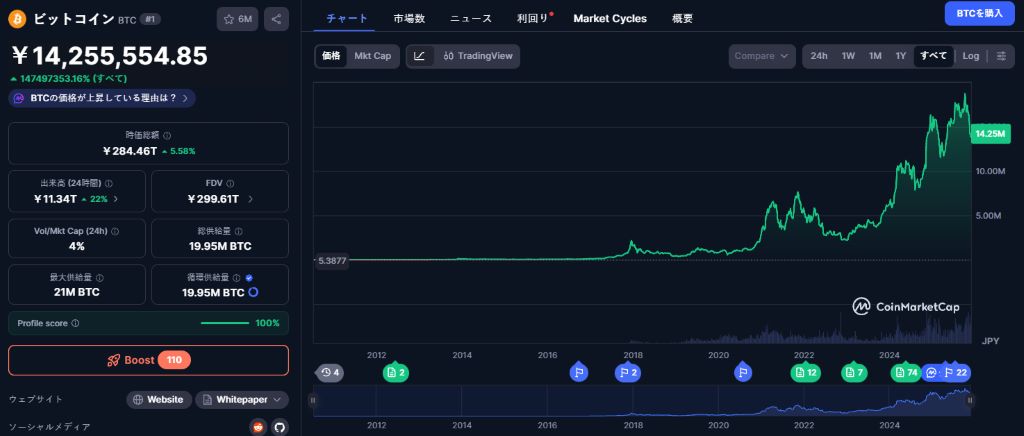
Task: Click the Boost button
Action: [x=148, y=360]
